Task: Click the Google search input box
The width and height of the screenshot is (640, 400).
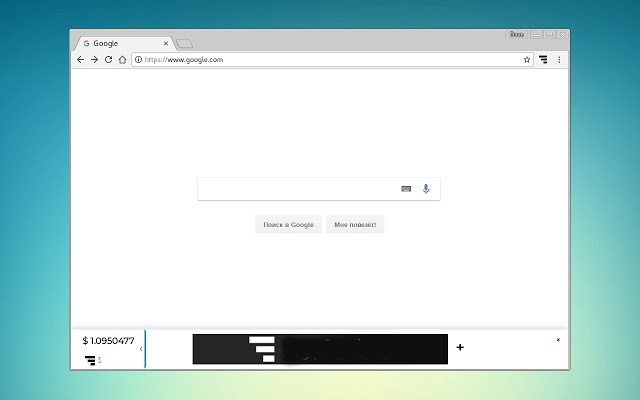Action: tap(319, 189)
